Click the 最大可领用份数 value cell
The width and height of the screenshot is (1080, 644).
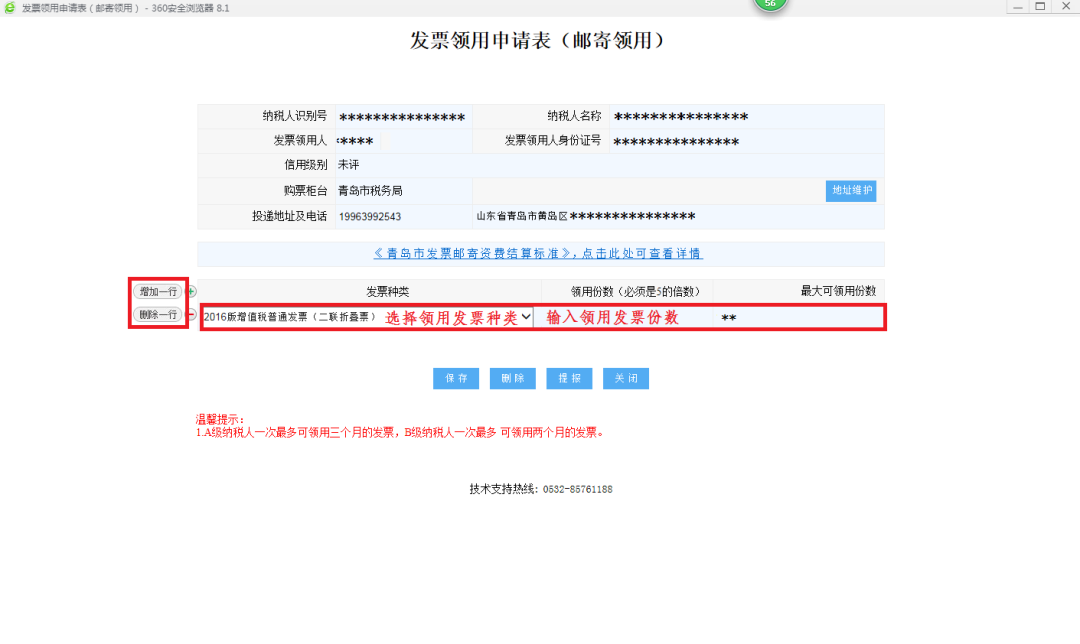click(x=798, y=318)
